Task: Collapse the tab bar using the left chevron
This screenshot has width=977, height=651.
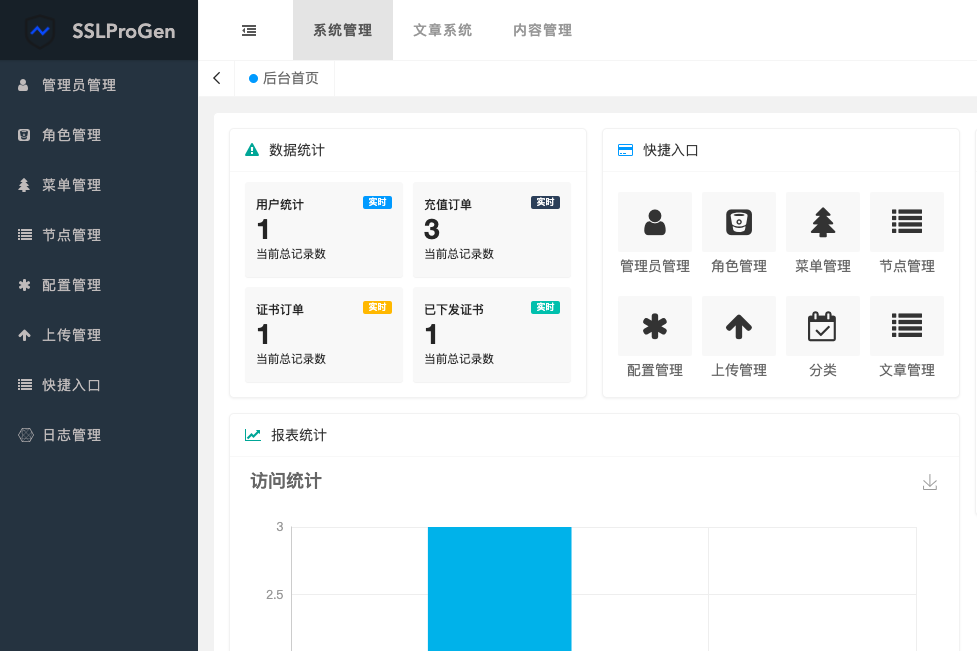Action: (216, 77)
